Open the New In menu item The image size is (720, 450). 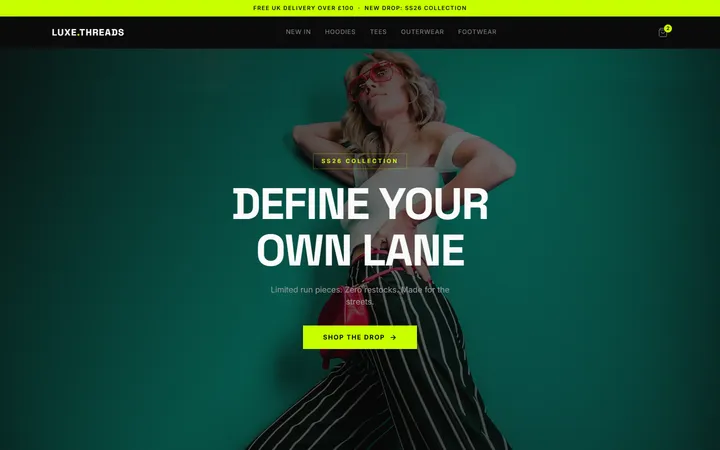pyautogui.click(x=298, y=32)
